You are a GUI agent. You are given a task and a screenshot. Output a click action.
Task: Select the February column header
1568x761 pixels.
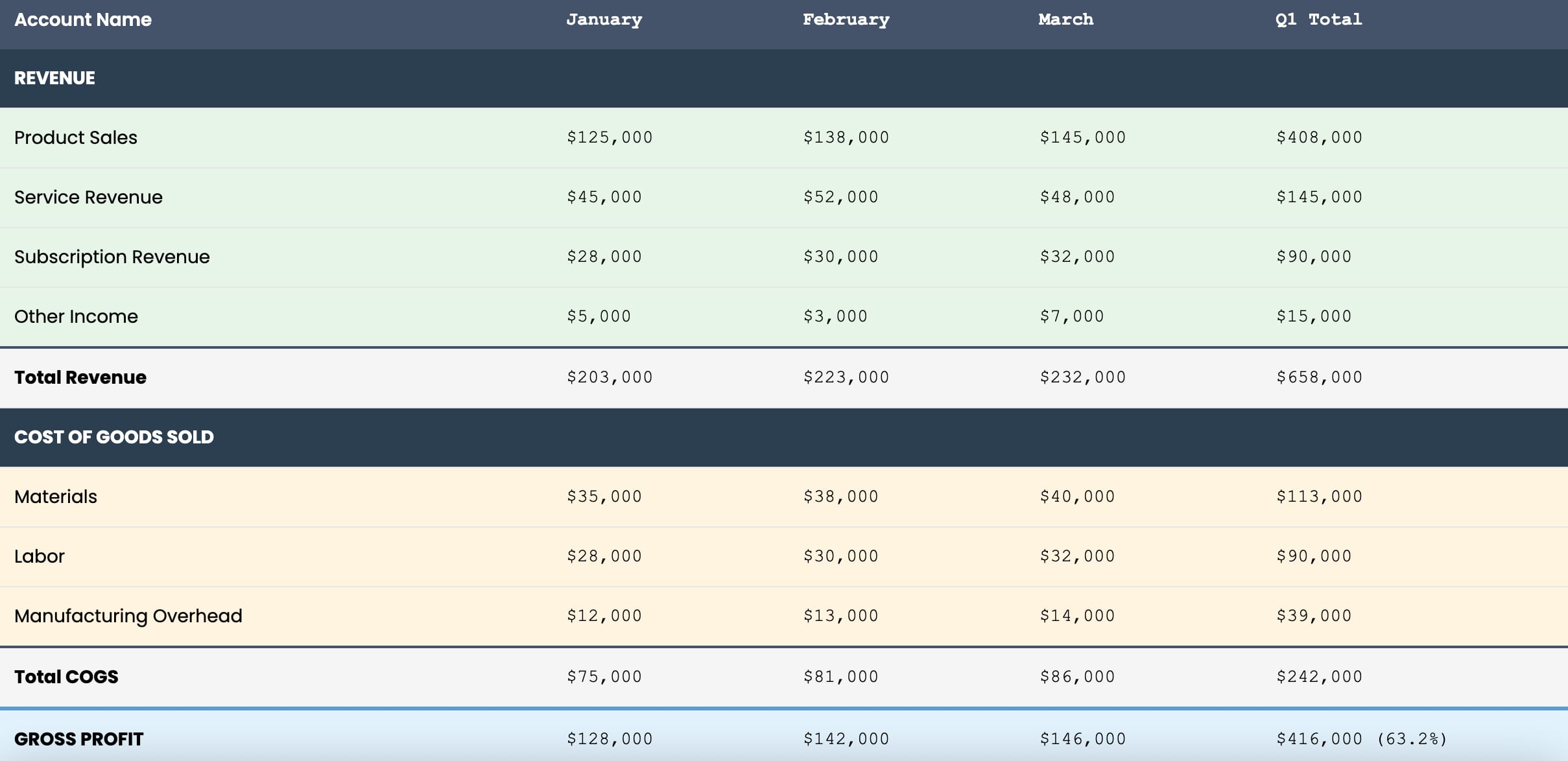(x=846, y=19)
